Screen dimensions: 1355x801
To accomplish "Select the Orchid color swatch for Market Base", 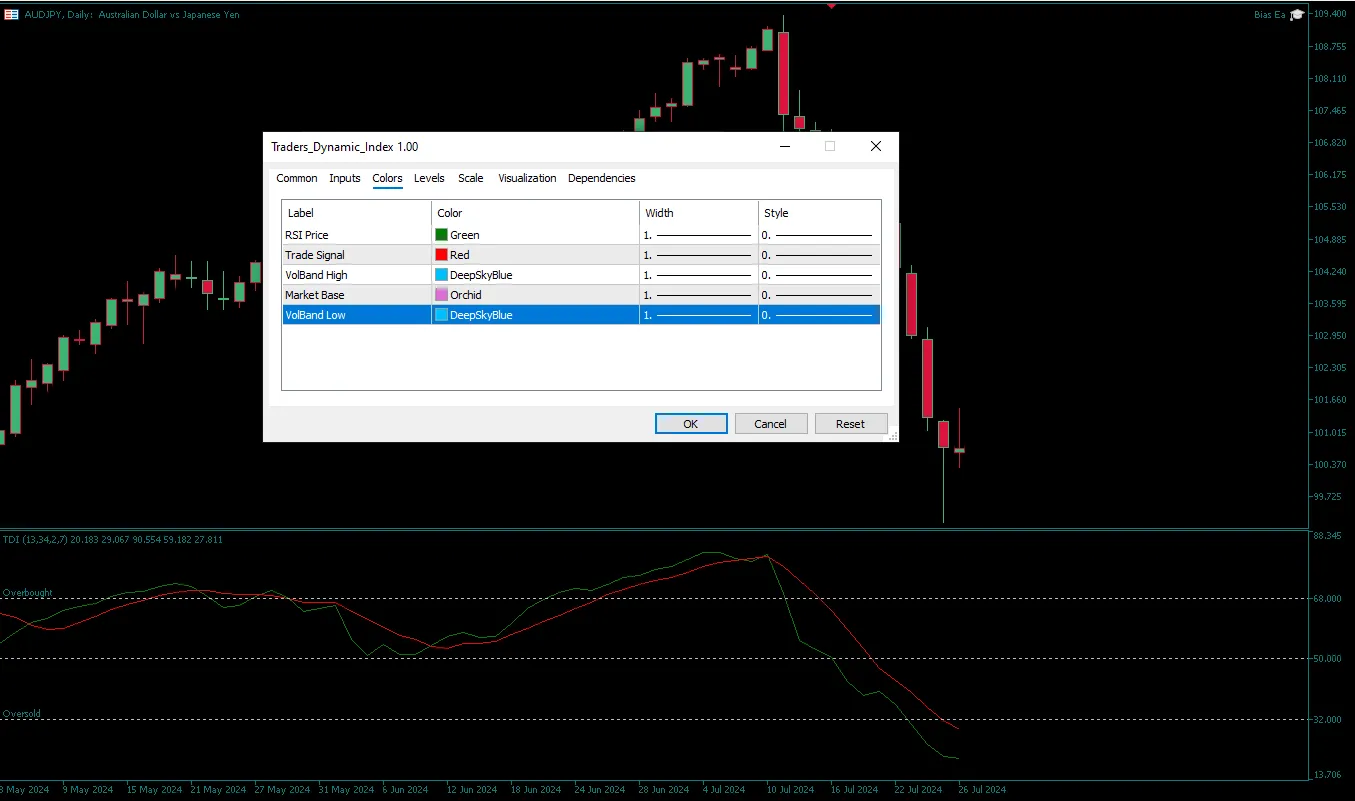I will (442, 294).
